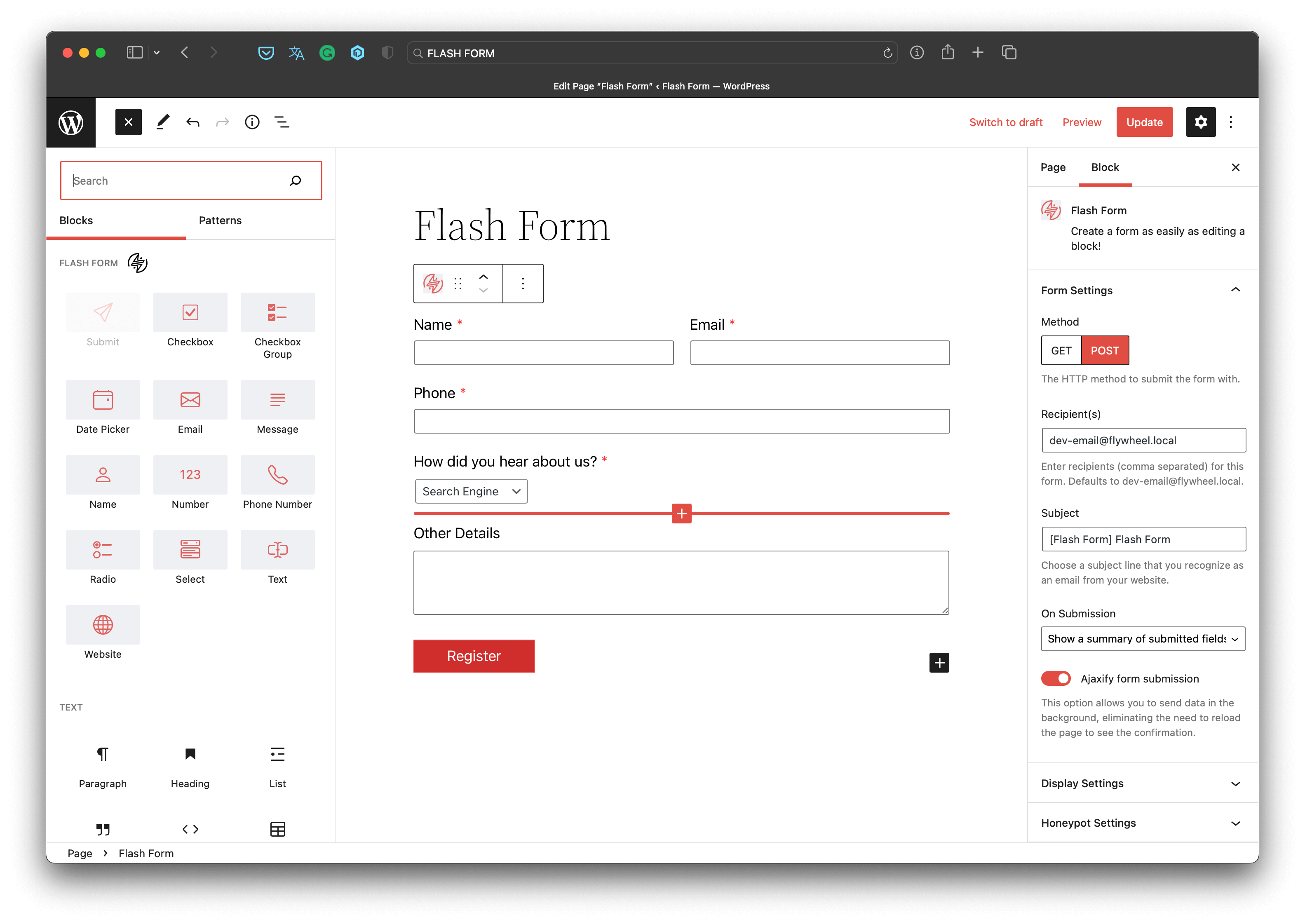
Task: Set form method to GET
Action: coord(1061,350)
